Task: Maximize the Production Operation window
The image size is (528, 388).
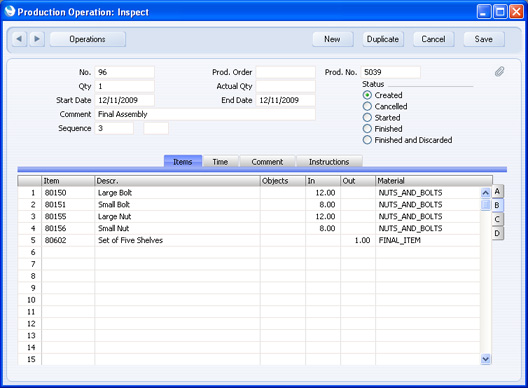Action: [x=500, y=12]
